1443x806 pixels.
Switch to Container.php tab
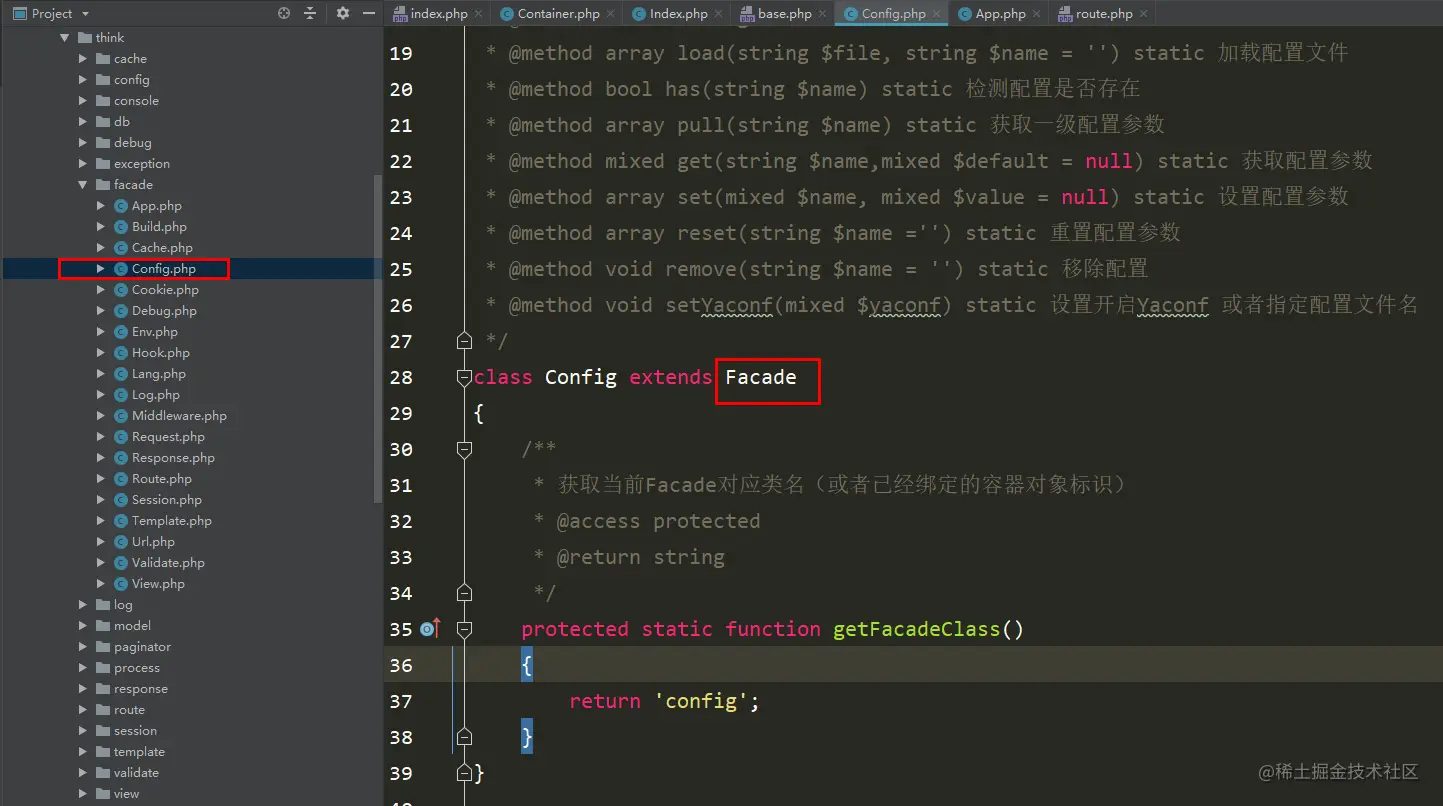click(x=559, y=14)
